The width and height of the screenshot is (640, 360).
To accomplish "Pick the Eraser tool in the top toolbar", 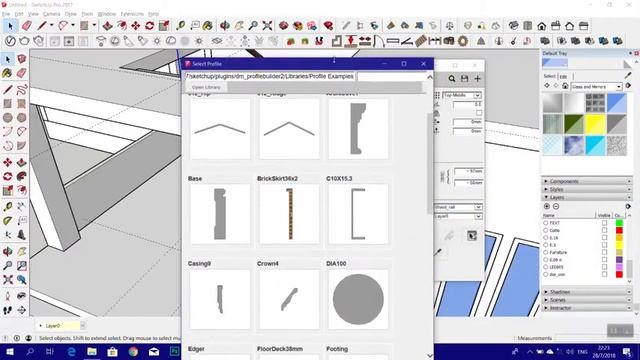I will tap(27, 26).
